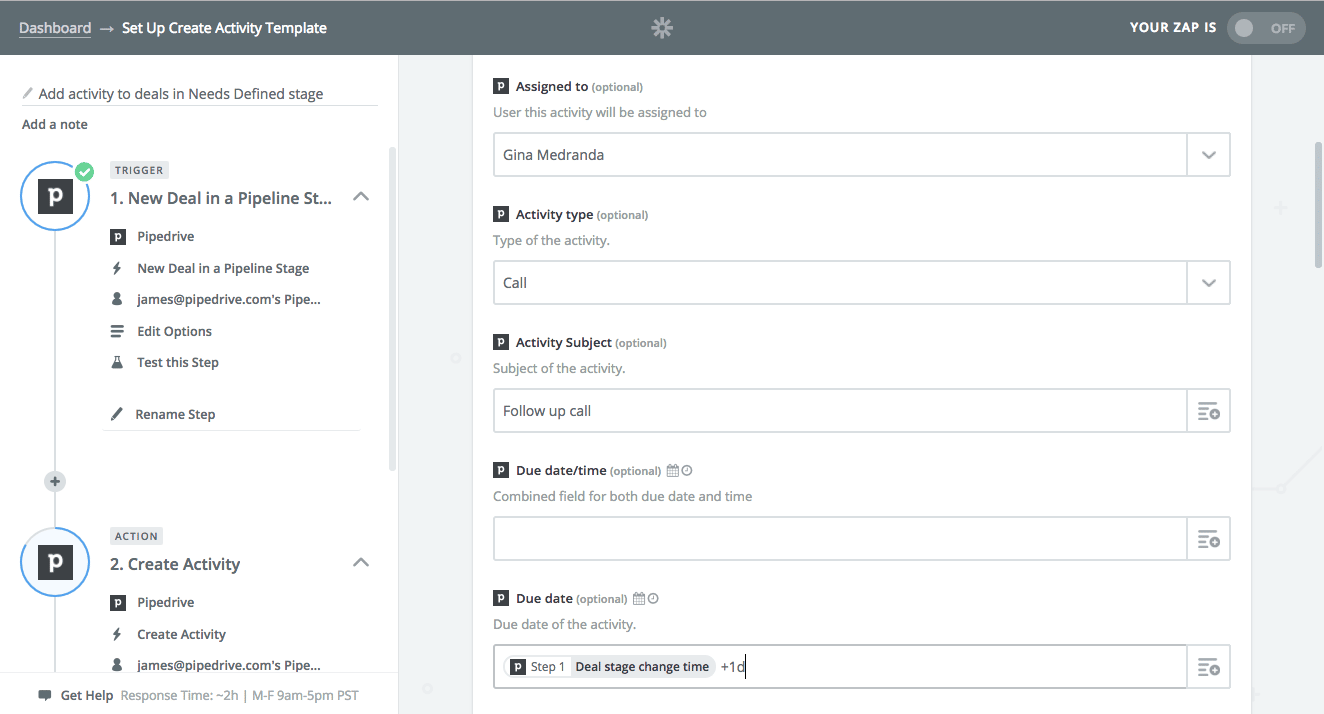Screen dimensions: 1324x714
Task: Click the Get Help chat icon
Action: coord(45,695)
